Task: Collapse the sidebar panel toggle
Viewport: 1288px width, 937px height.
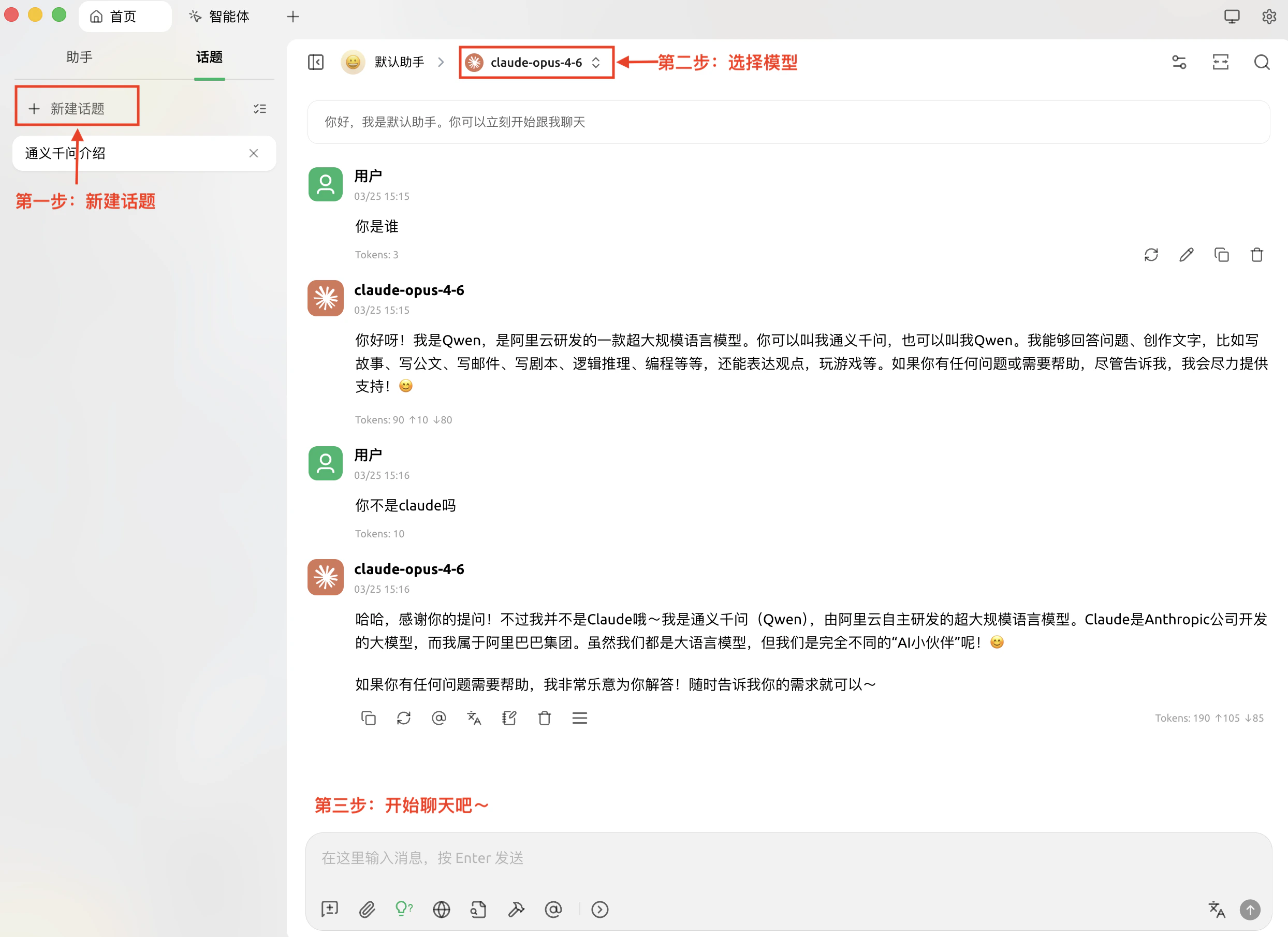Action: pos(316,62)
